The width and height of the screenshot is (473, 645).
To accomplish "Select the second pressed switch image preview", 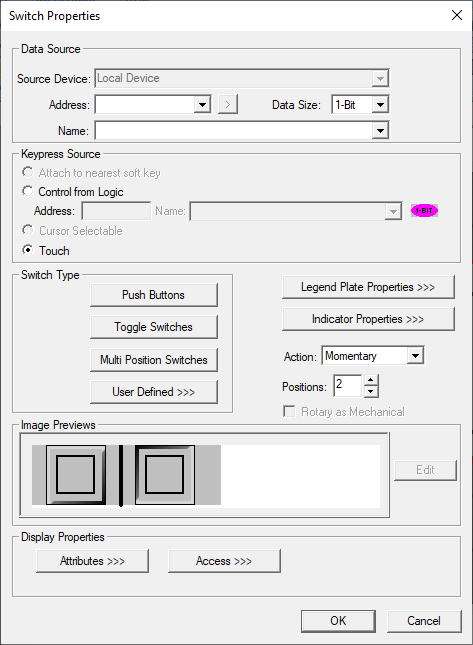I will point(165,475).
